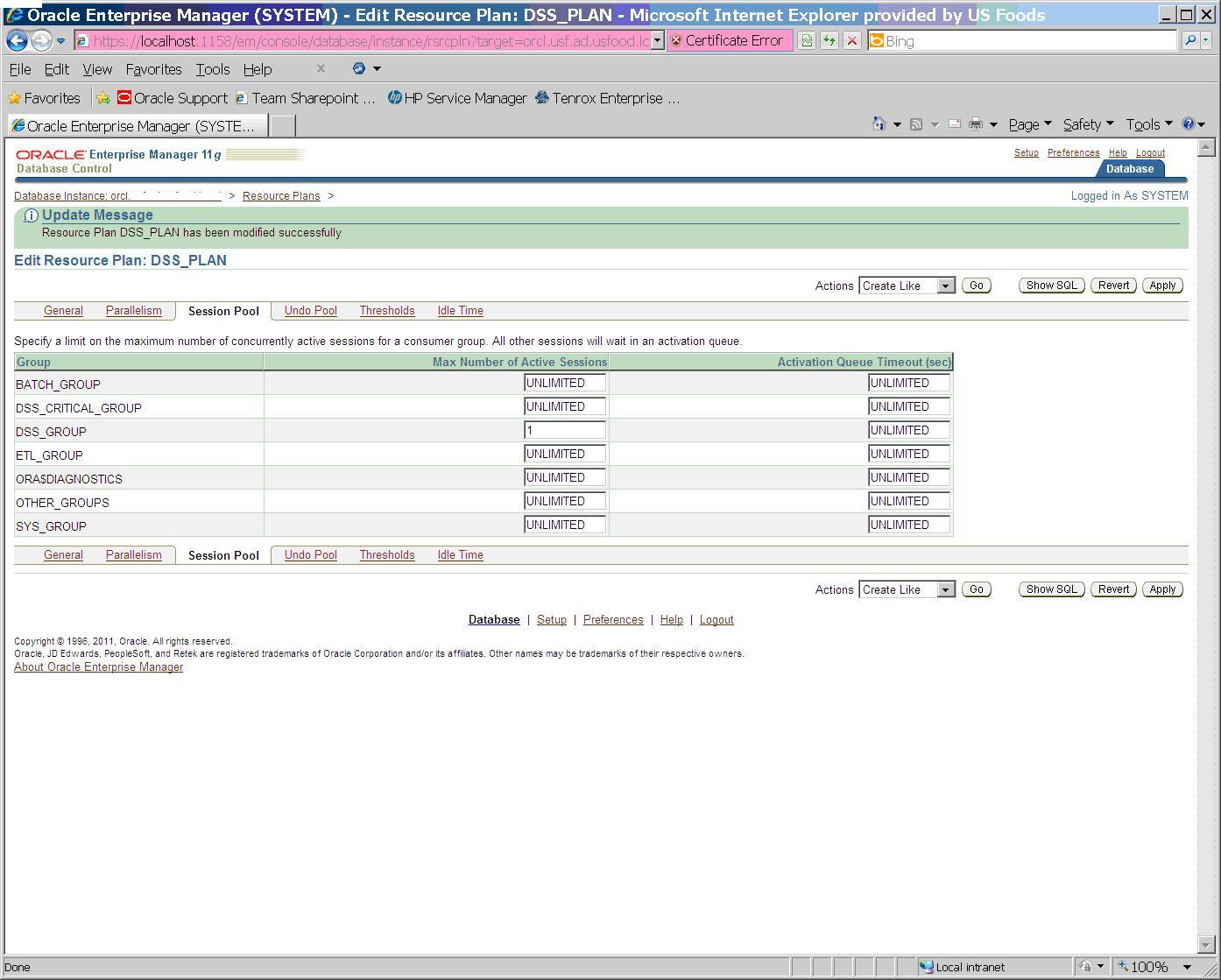Image resolution: width=1221 pixels, height=980 pixels.
Task: Click BATCH_GROUP Activation Queue Timeout field
Action: point(909,383)
